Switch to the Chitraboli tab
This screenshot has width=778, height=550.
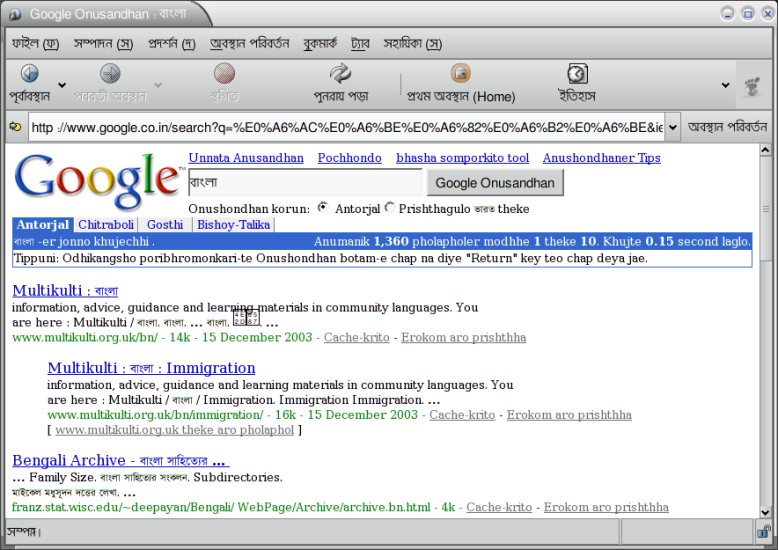105,225
